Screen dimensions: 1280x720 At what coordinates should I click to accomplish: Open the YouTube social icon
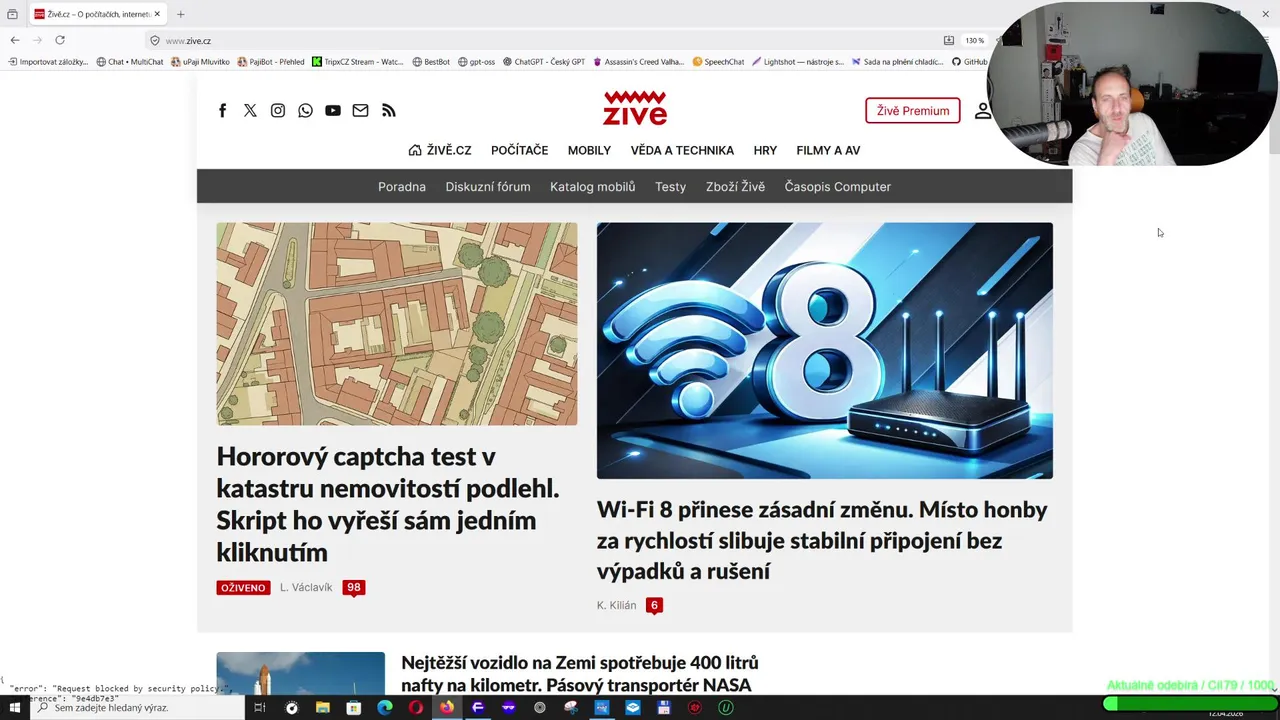tap(333, 111)
